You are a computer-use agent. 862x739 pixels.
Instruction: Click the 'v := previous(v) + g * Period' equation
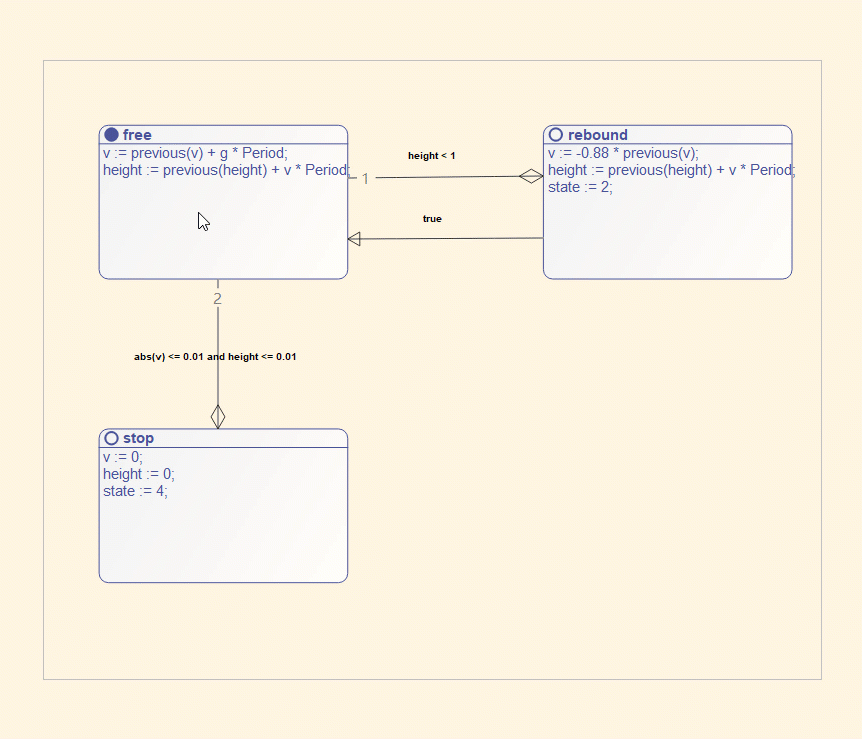pos(195,153)
